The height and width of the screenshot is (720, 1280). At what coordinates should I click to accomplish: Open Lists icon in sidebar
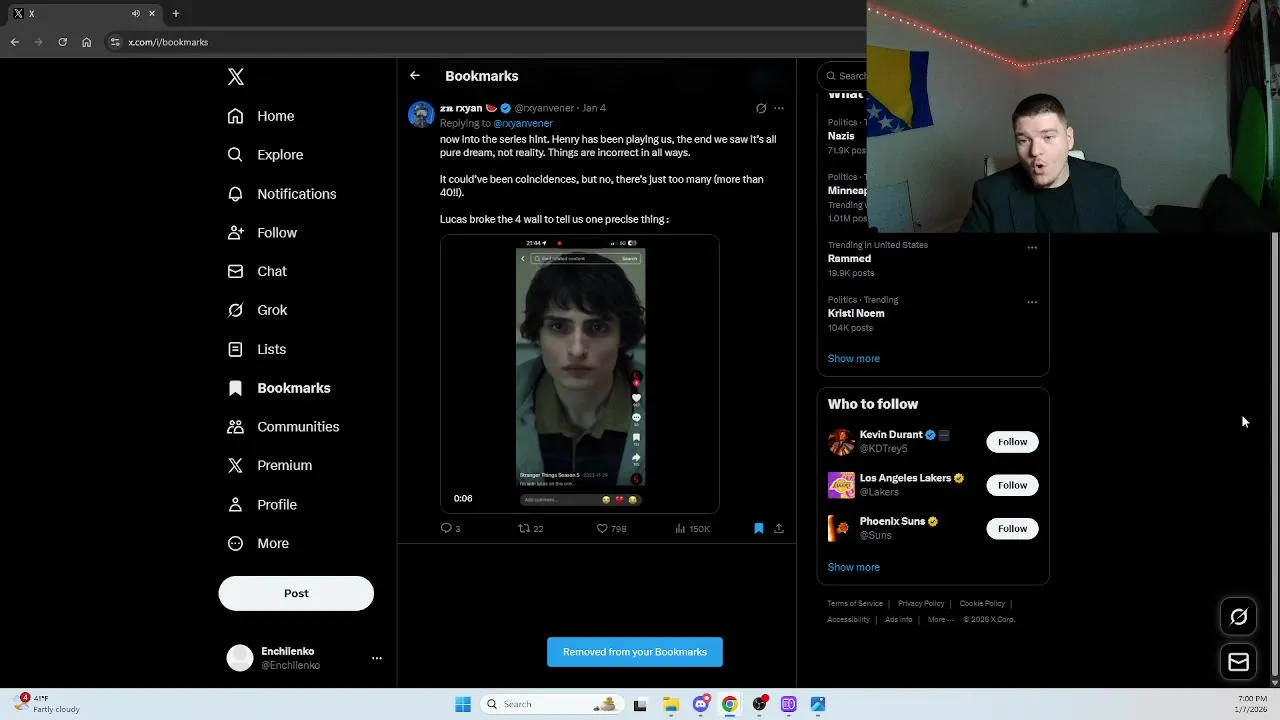point(235,349)
